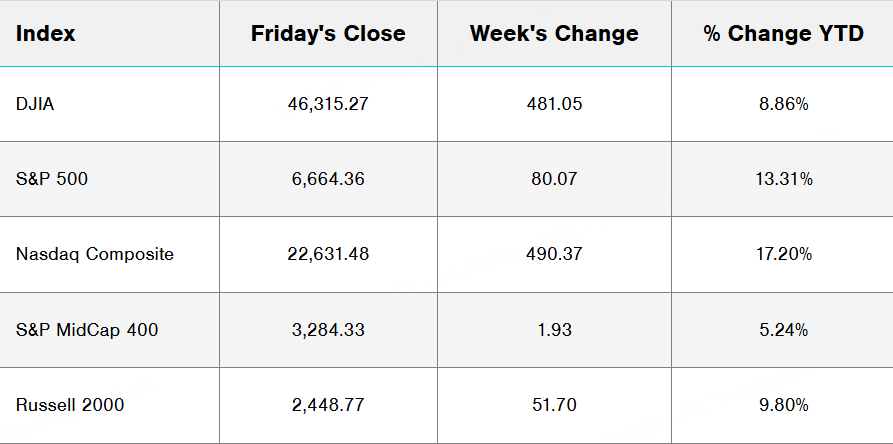Select the Week's Change column header
The height and width of the screenshot is (444, 893).
click(554, 33)
